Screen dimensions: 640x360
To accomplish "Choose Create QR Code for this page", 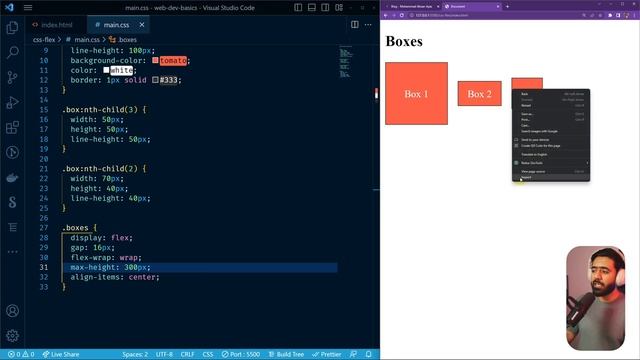I will click(551, 146).
